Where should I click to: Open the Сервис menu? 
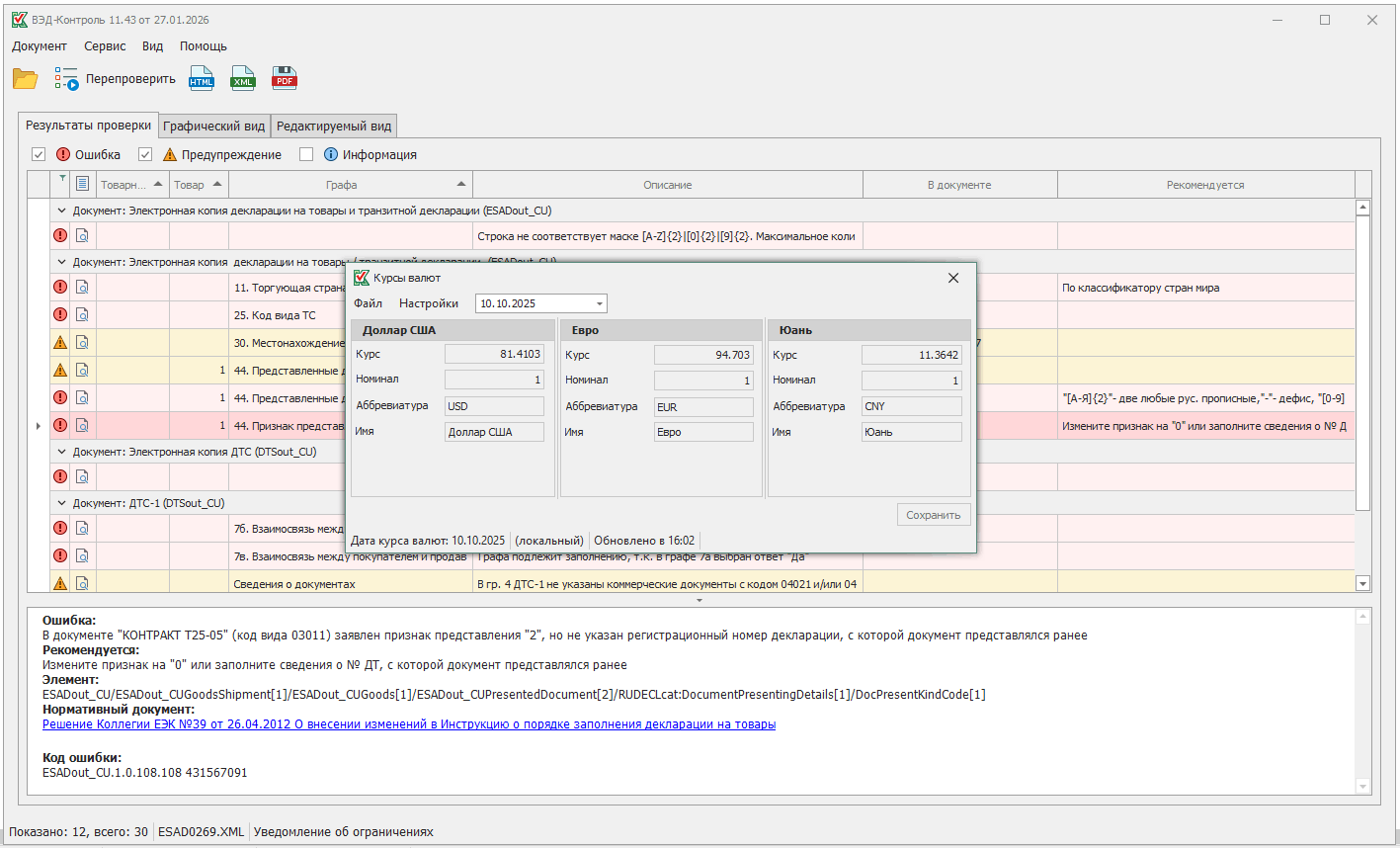(x=105, y=46)
